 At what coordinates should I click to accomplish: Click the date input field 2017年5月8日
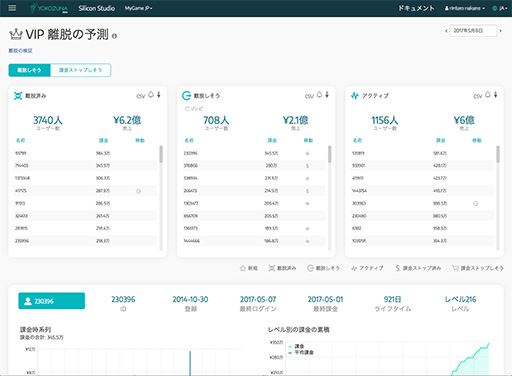[x=473, y=31]
